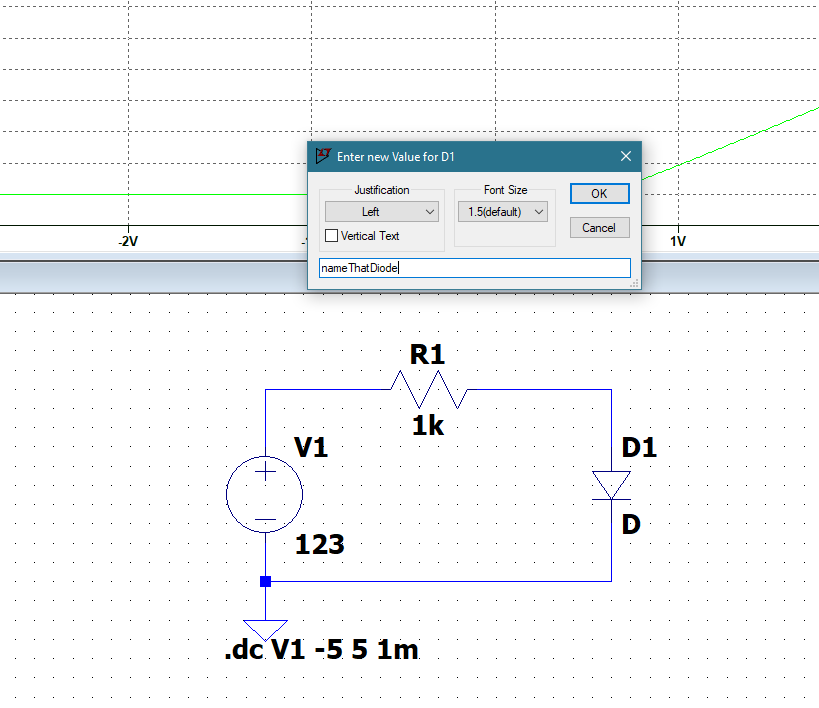Image resolution: width=819 pixels, height=708 pixels.
Task: Open the Justification dropdown showing Left
Action: [x=381, y=212]
